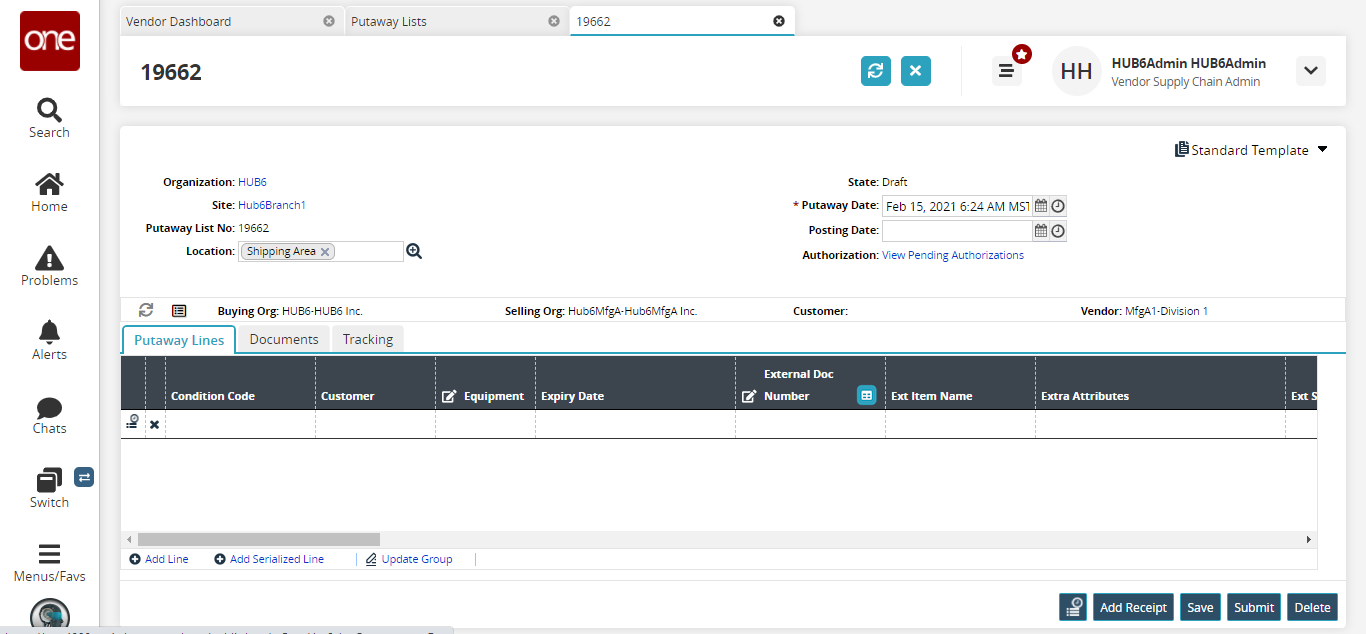
Task: Switch to the Tracking tab
Action: point(368,339)
